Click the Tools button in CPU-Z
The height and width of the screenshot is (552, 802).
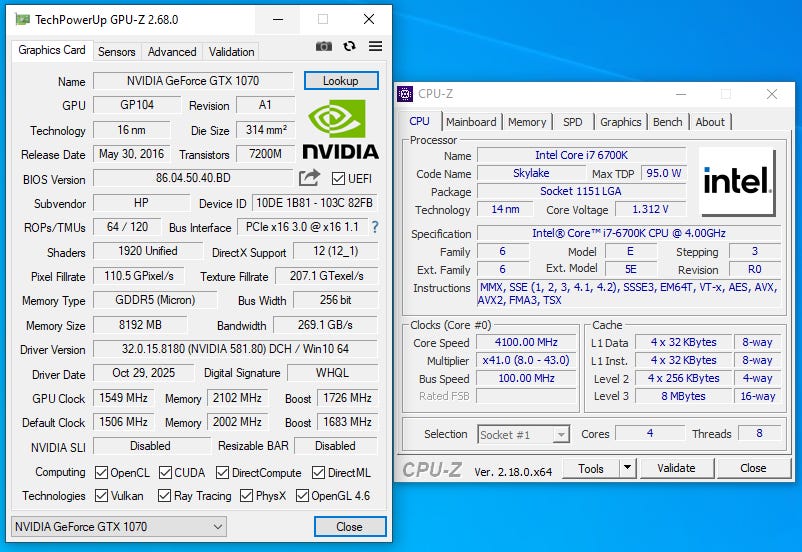[x=591, y=468]
